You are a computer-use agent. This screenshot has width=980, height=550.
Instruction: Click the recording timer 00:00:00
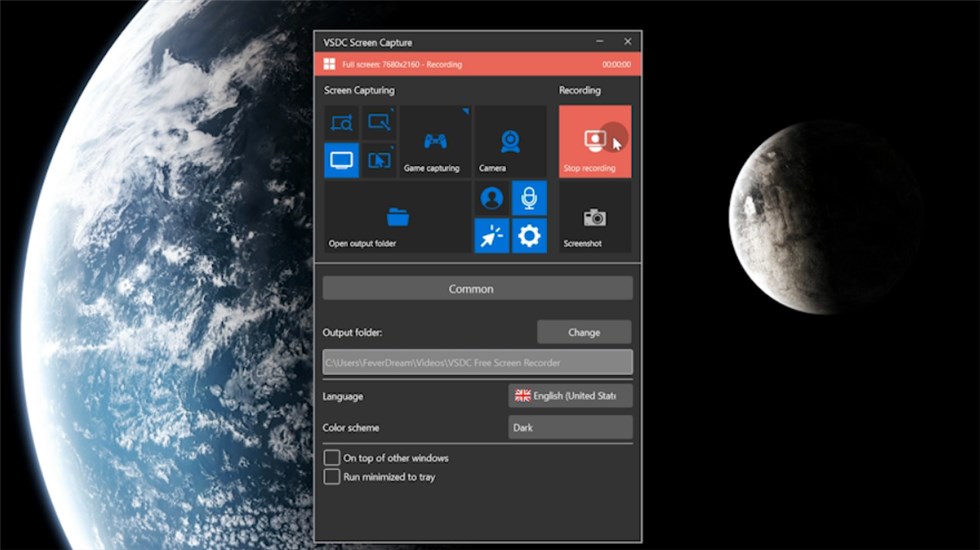pyautogui.click(x=616, y=64)
